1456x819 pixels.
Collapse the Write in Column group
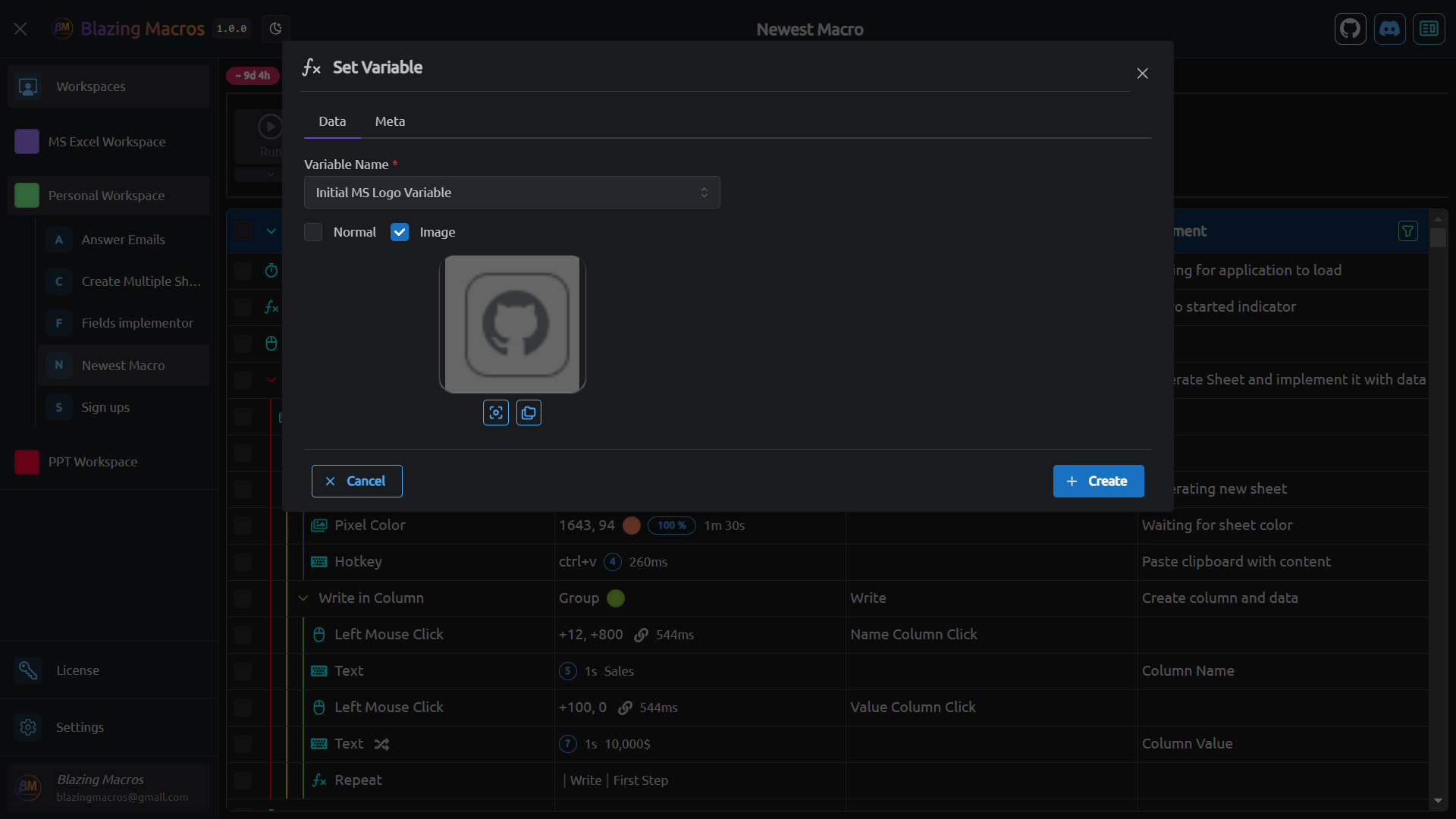coord(303,598)
